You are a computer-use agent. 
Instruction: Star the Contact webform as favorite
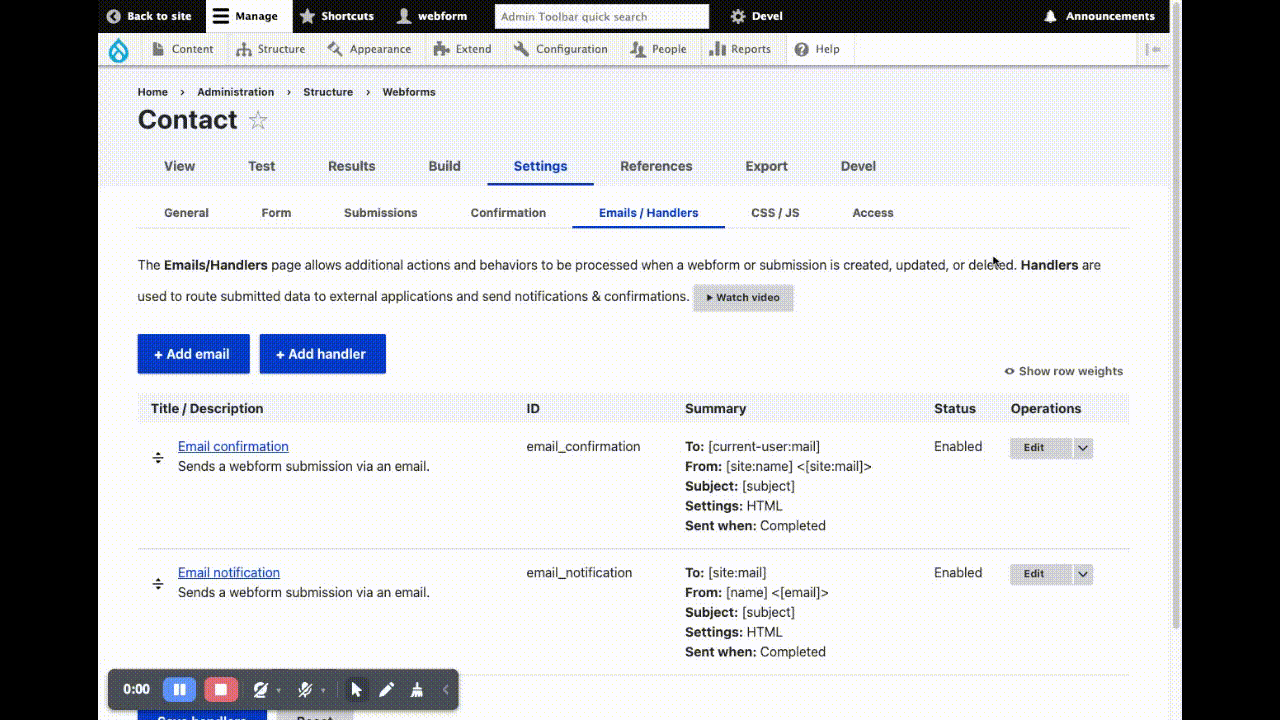point(258,121)
